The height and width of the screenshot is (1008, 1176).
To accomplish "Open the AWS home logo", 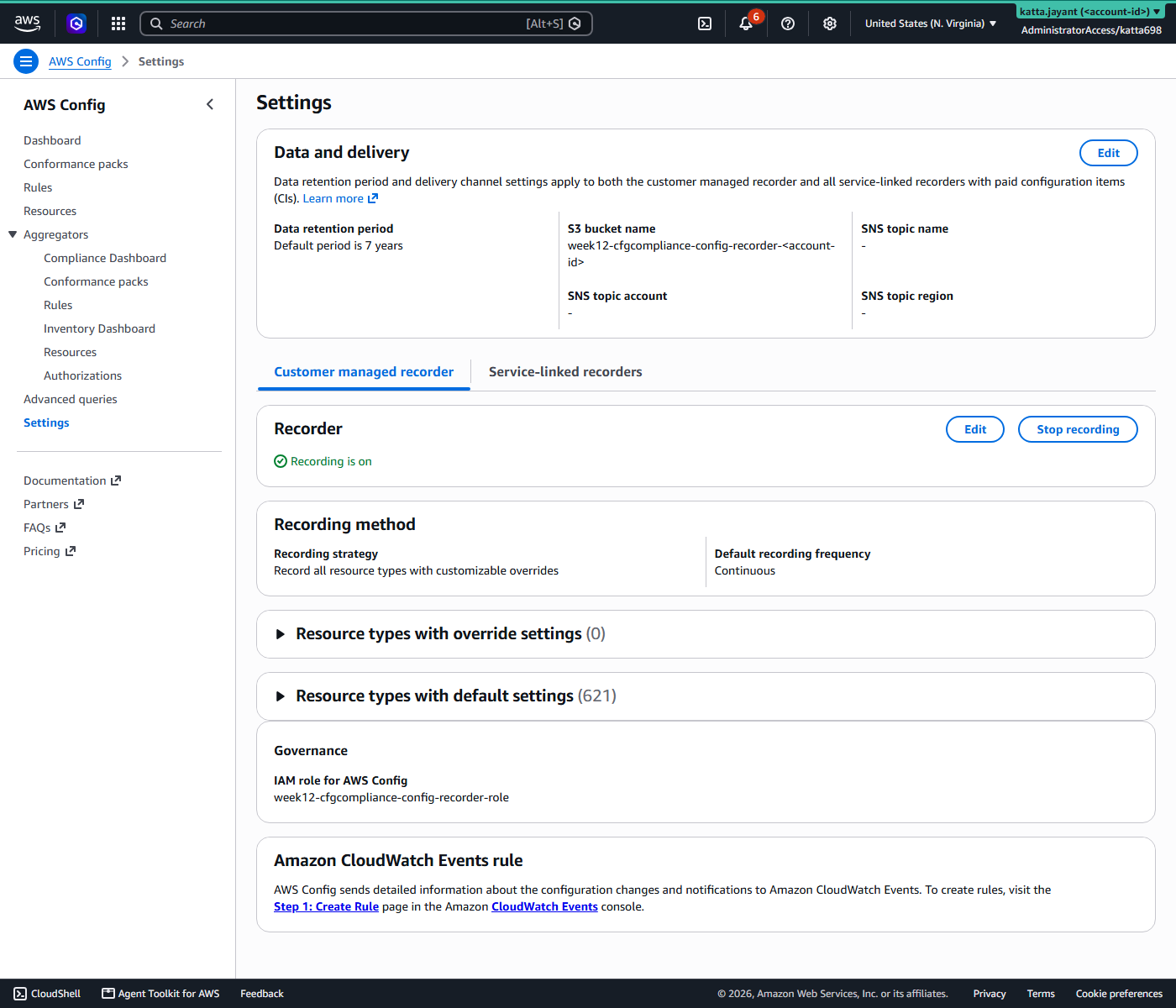I will click(27, 24).
